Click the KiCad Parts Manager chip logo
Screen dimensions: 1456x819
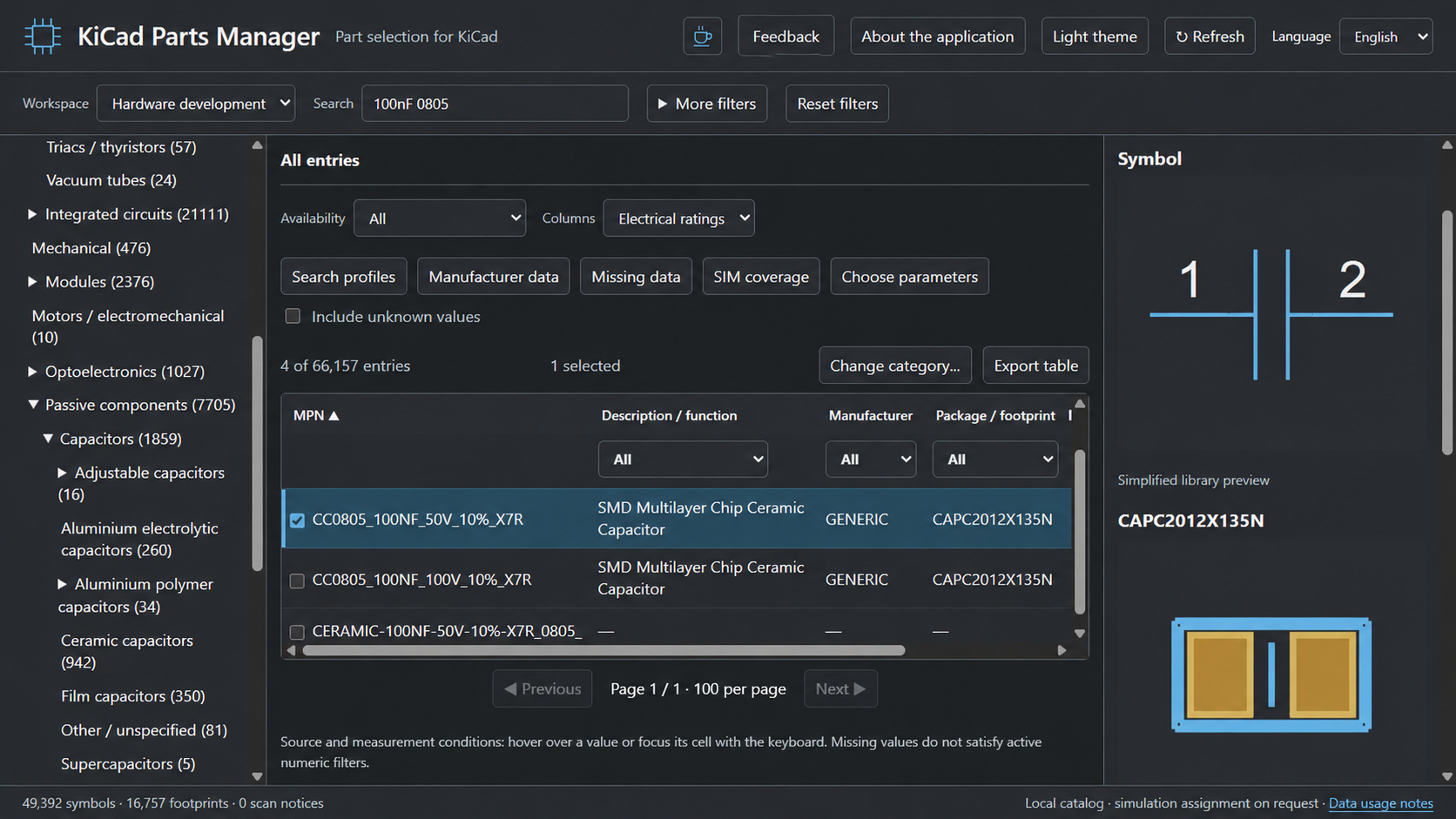[42, 37]
